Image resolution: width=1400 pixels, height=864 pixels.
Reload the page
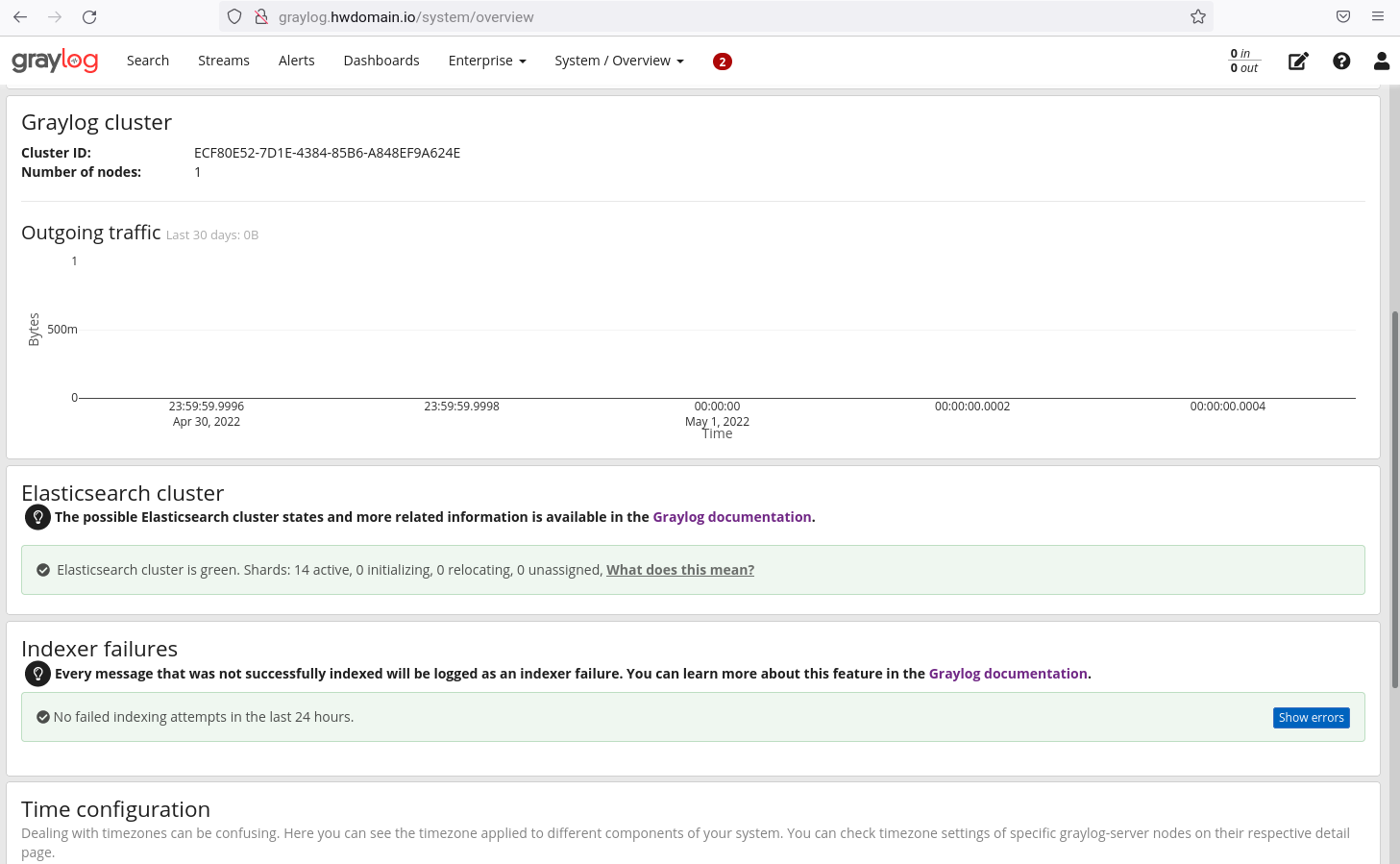tap(89, 16)
